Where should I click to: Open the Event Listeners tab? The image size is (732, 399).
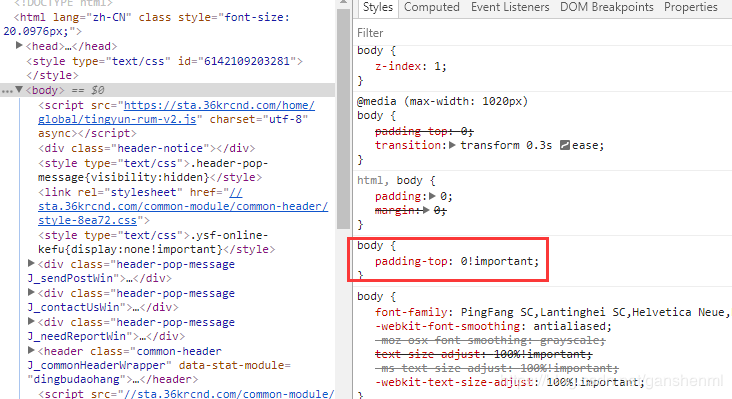tap(510, 7)
